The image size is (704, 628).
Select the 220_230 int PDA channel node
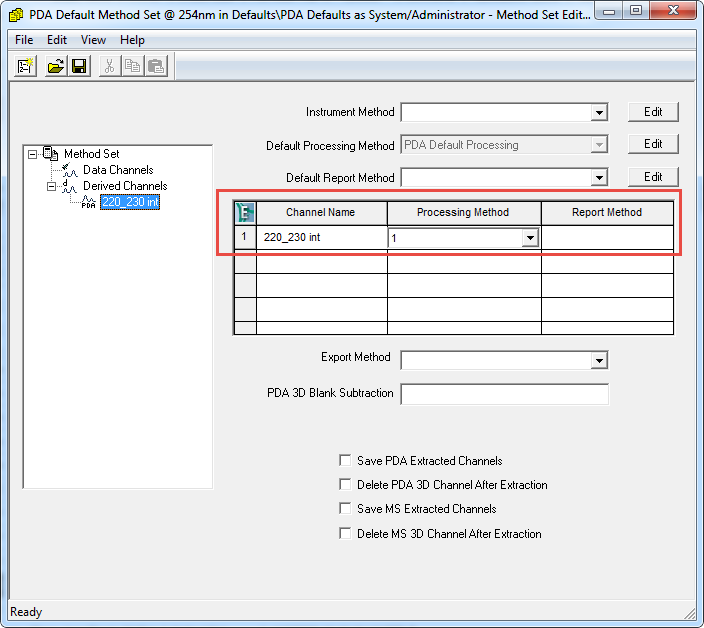tap(130, 202)
